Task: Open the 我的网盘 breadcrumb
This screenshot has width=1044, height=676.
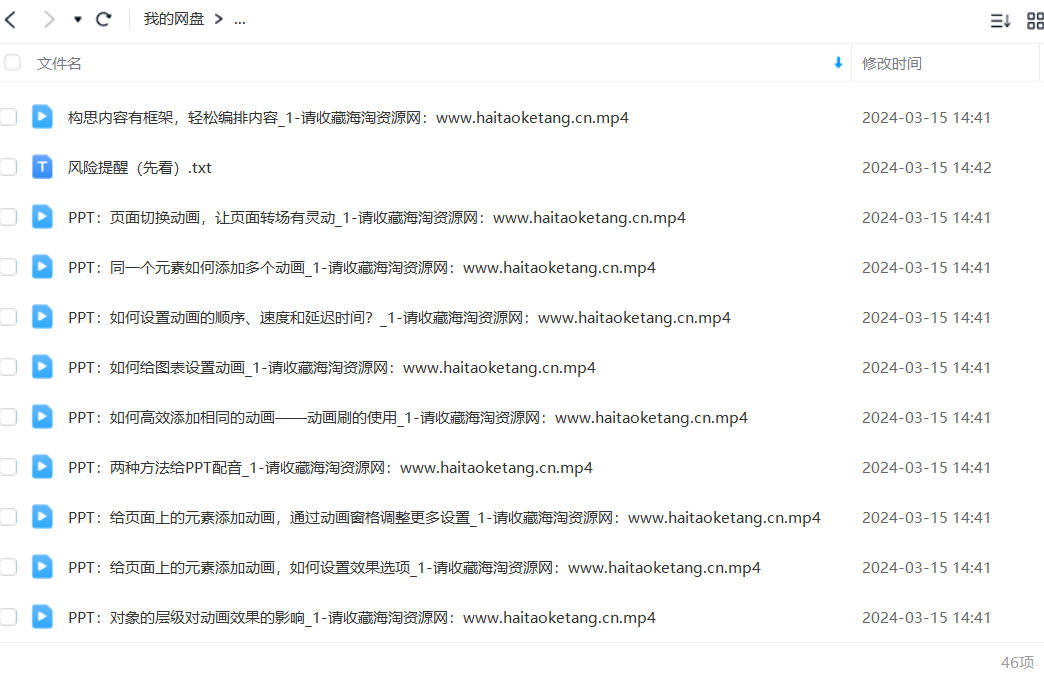Action: tap(174, 19)
